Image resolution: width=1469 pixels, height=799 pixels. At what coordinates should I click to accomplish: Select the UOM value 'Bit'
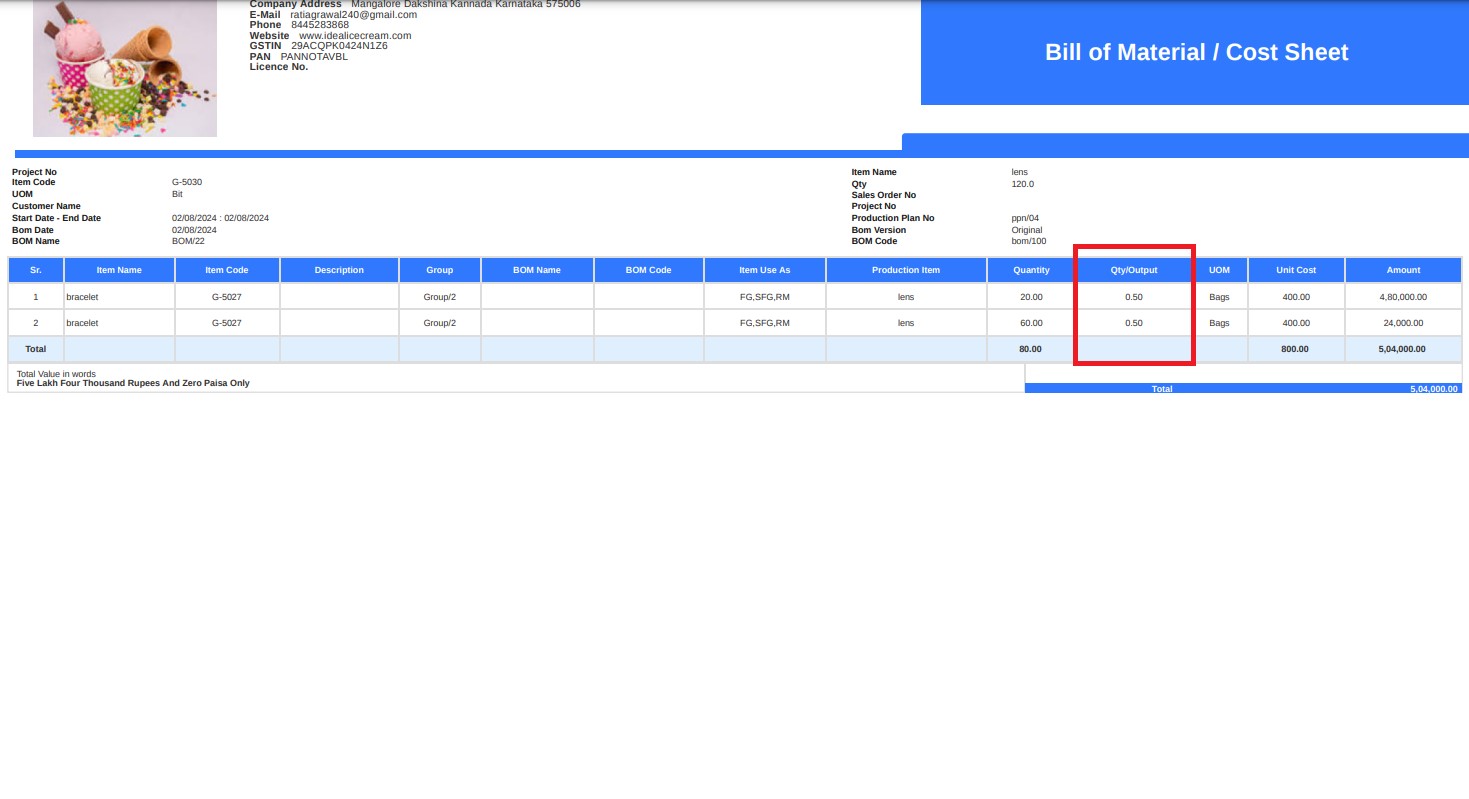click(x=177, y=194)
